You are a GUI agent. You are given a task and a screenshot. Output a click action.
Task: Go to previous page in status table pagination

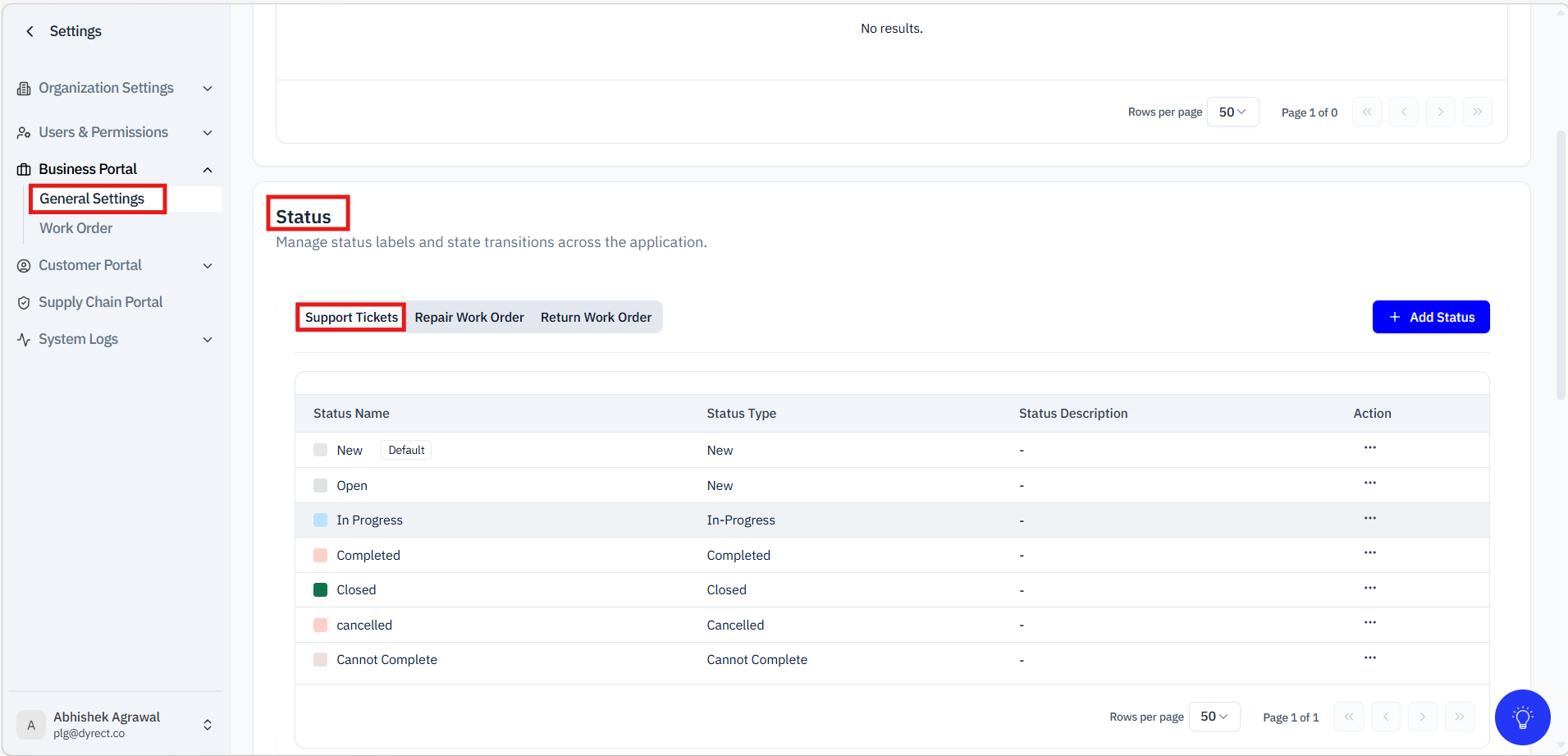[x=1386, y=717]
